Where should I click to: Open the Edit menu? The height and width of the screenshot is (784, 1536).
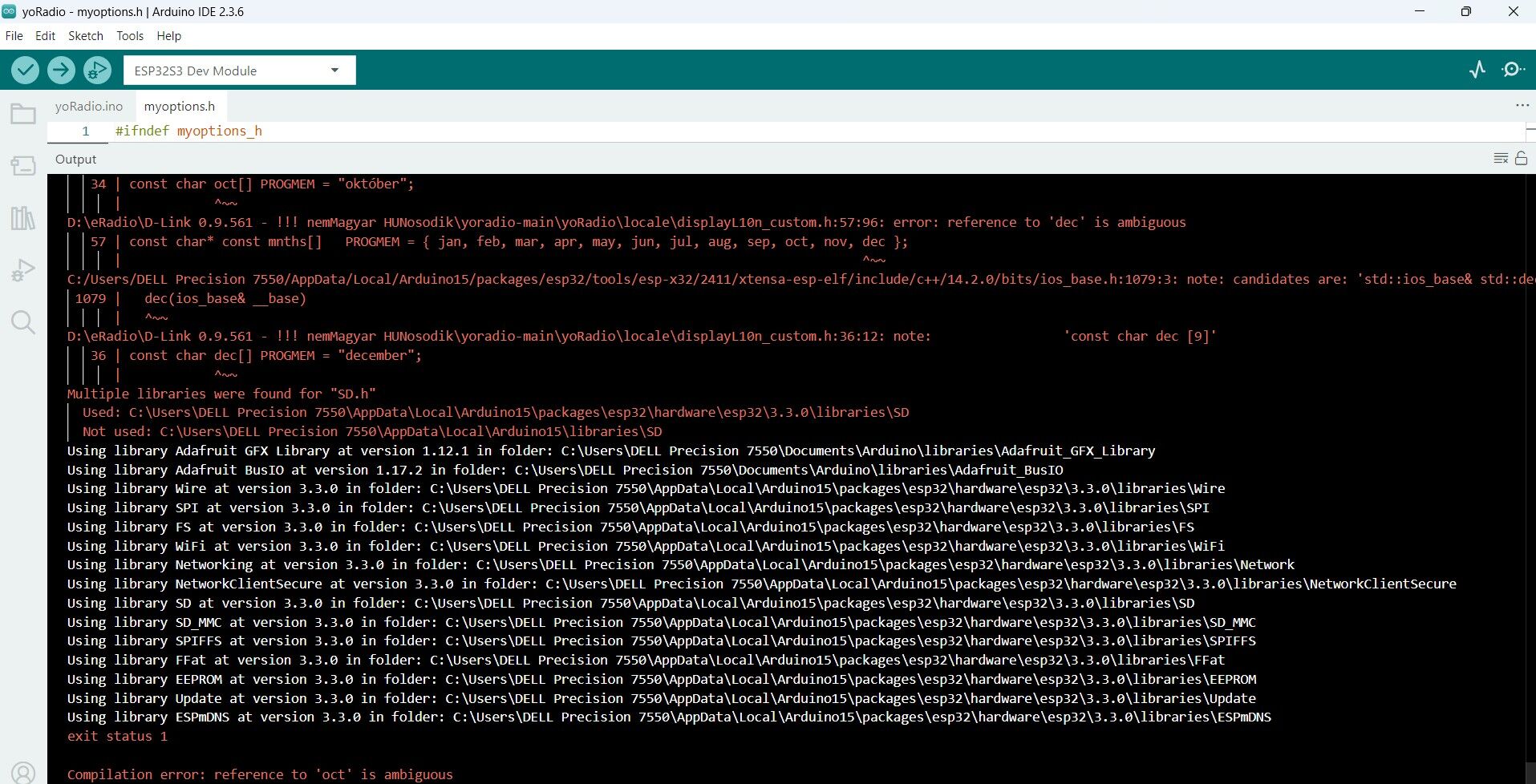pos(45,36)
